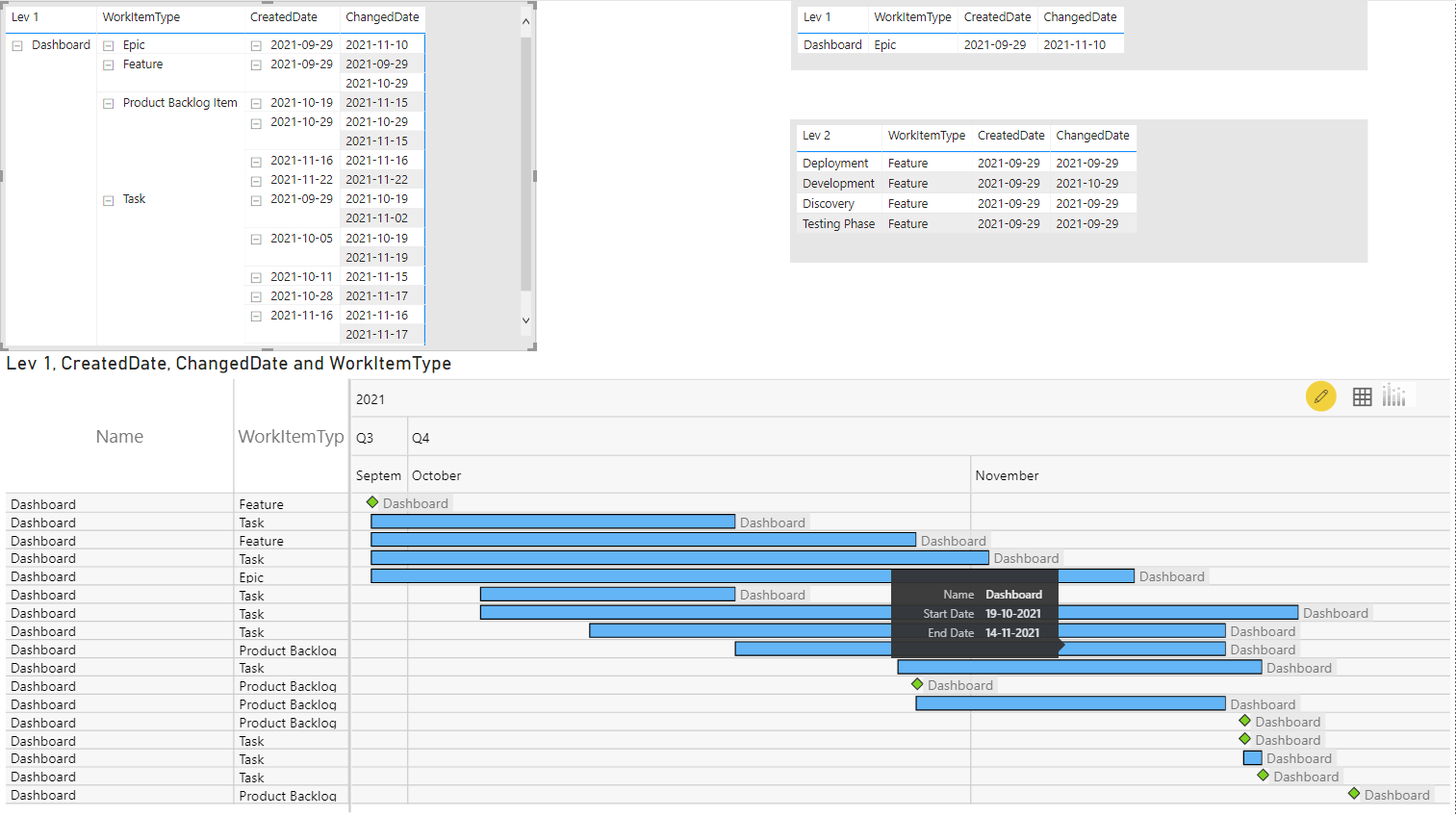The width and height of the screenshot is (1456, 816).
Task: Click the Name column header of the Gantt
Action: pyautogui.click(x=118, y=436)
